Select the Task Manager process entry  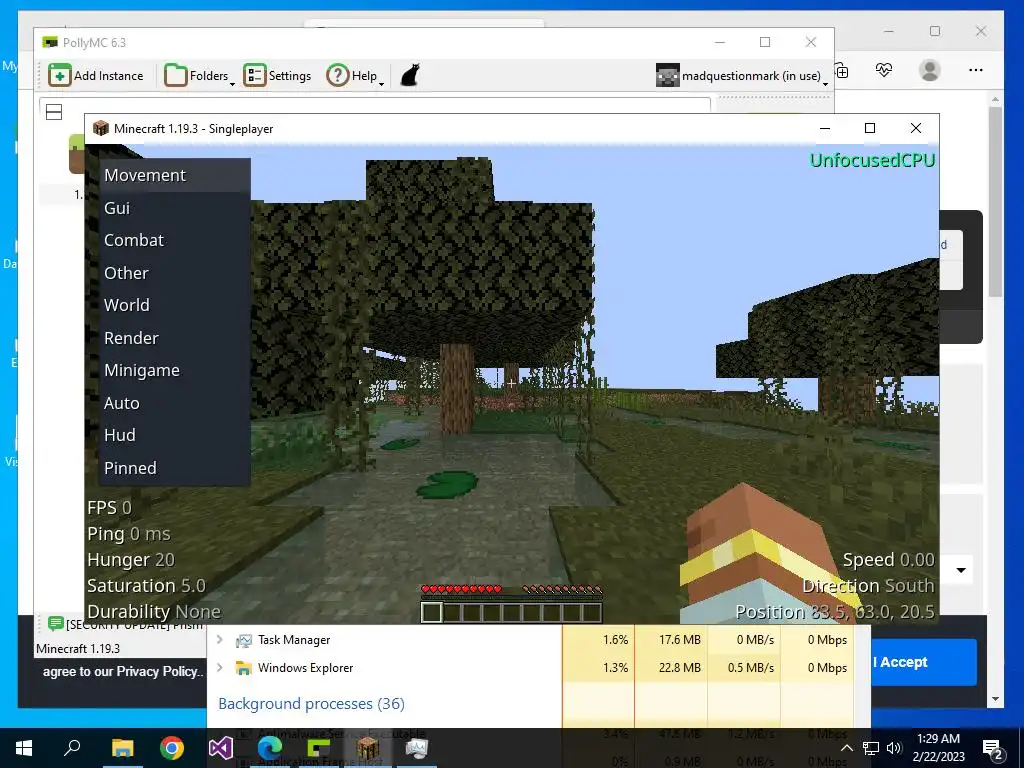point(294,640)
